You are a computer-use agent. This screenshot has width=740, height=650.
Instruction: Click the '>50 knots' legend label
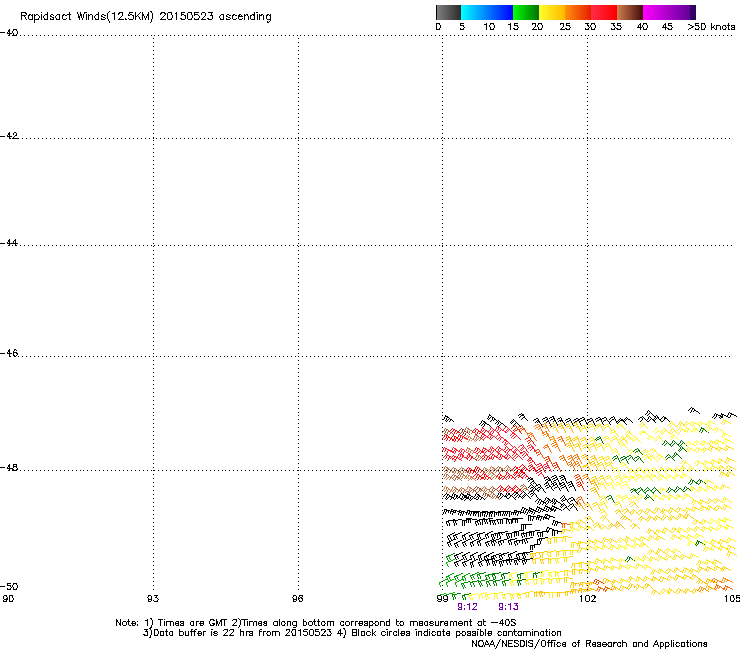click(711, 27)
